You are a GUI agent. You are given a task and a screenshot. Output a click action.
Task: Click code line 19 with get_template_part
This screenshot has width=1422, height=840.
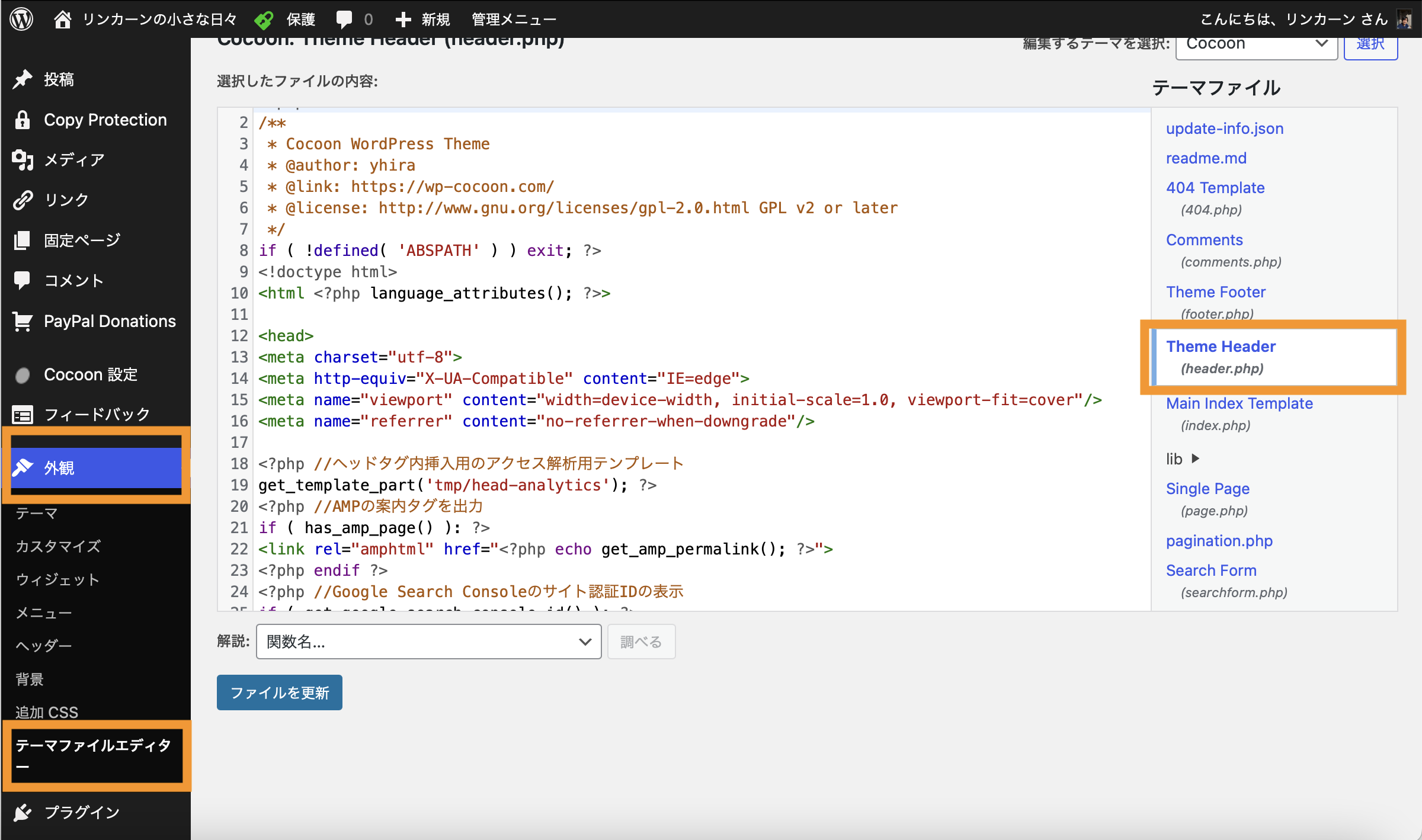click(x=457, y=485)
